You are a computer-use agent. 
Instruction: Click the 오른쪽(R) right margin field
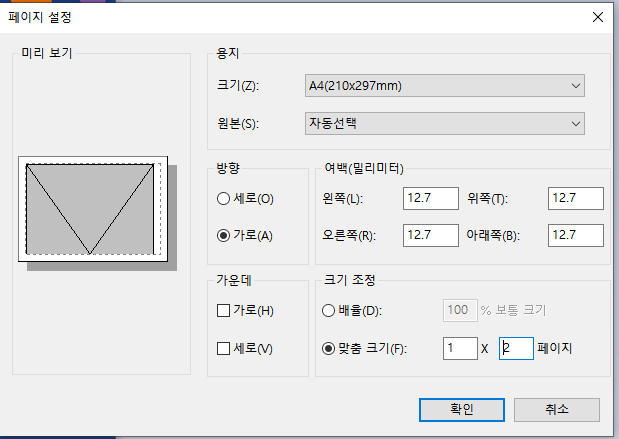click(x=431, y=235)
